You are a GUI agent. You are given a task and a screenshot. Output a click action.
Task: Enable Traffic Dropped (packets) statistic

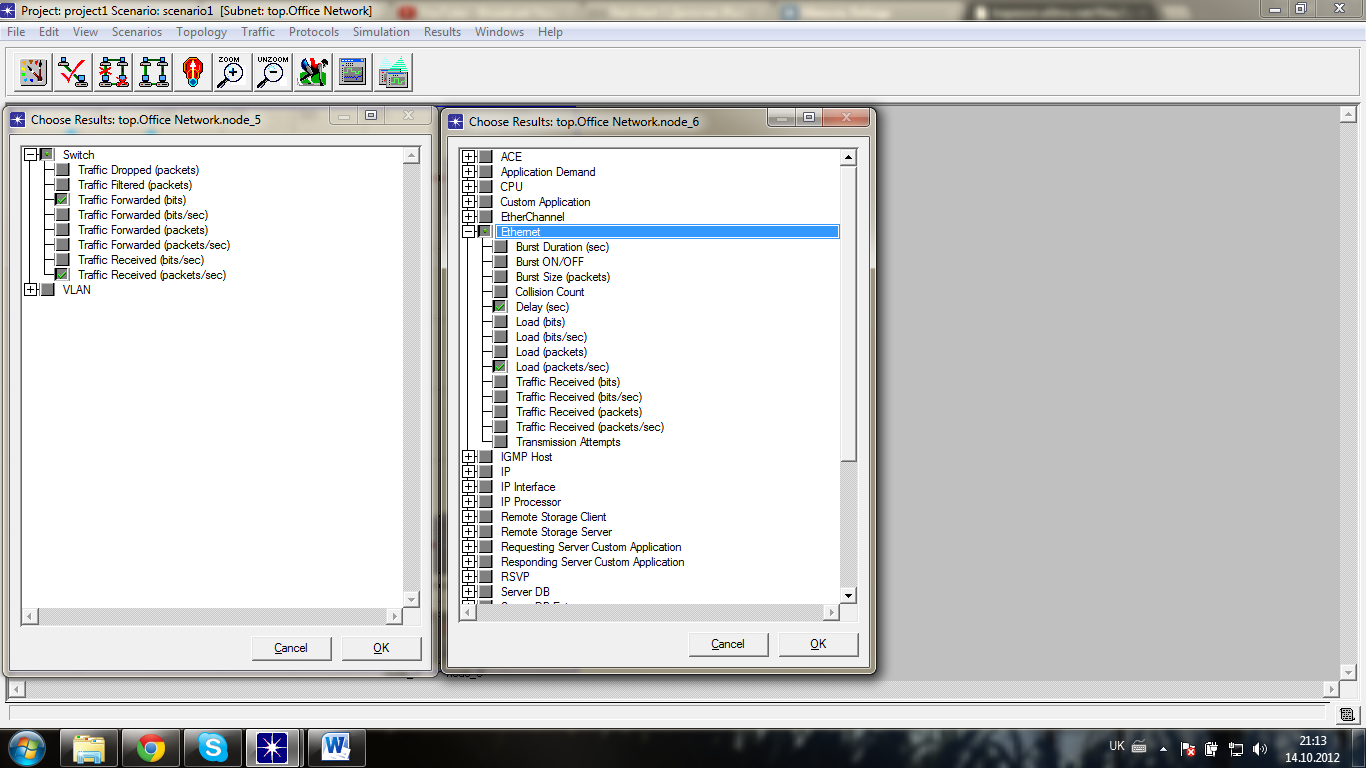coord(62,170)
